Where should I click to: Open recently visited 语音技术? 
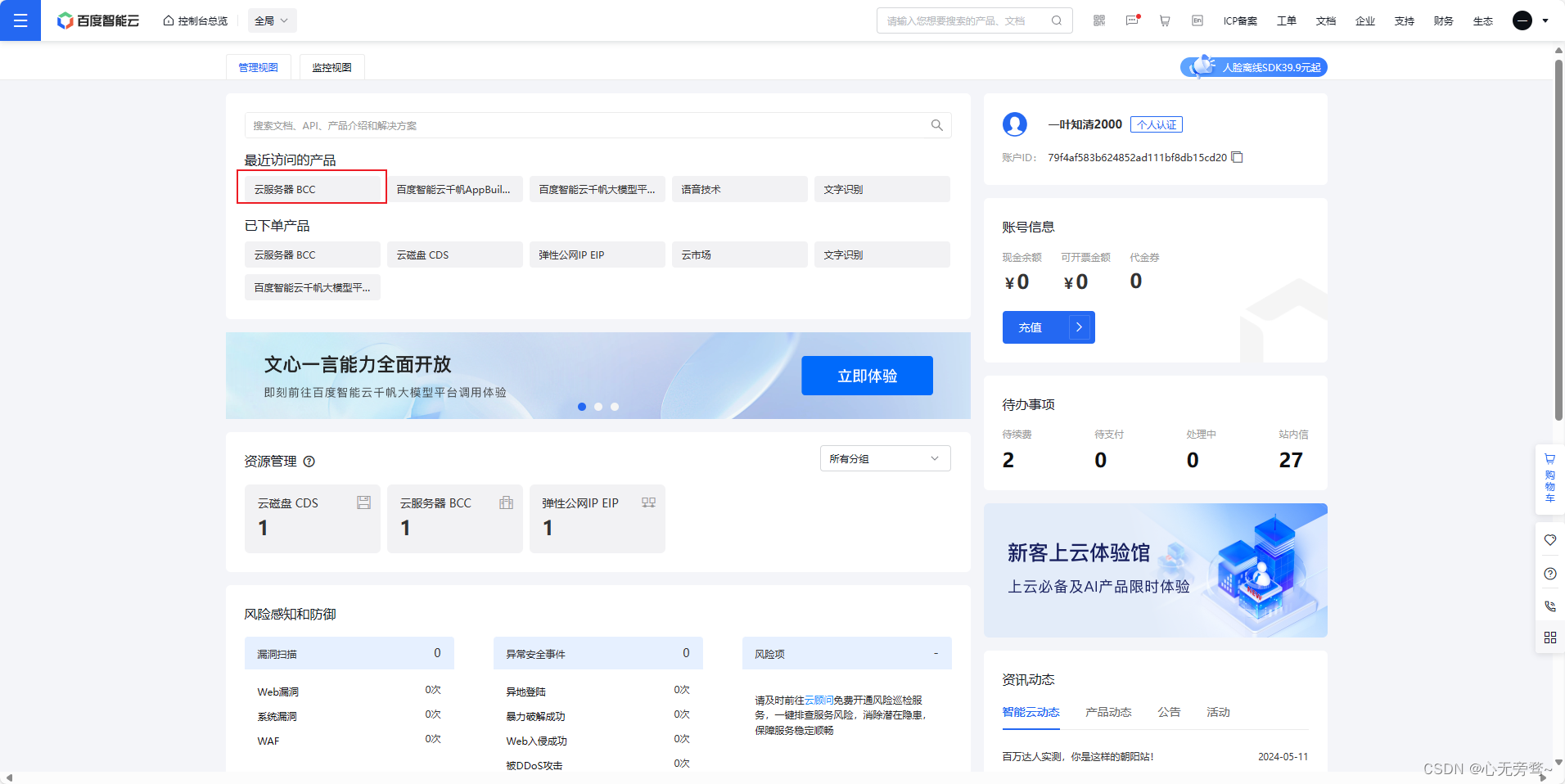tap(739, 189)
